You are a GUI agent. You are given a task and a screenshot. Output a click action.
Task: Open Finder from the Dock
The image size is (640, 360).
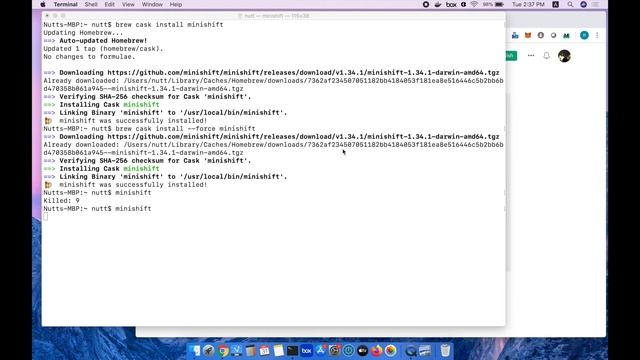point(195,350)
